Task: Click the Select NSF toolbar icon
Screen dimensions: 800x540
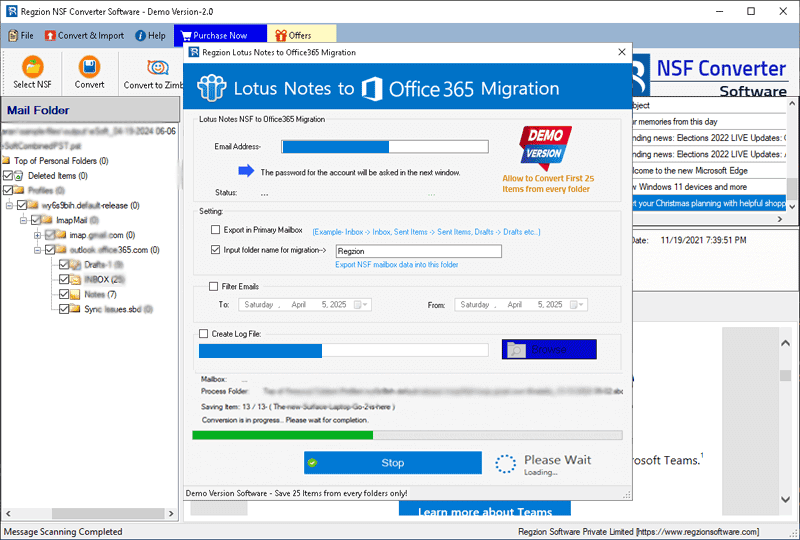Action: [x=32, y=67]
